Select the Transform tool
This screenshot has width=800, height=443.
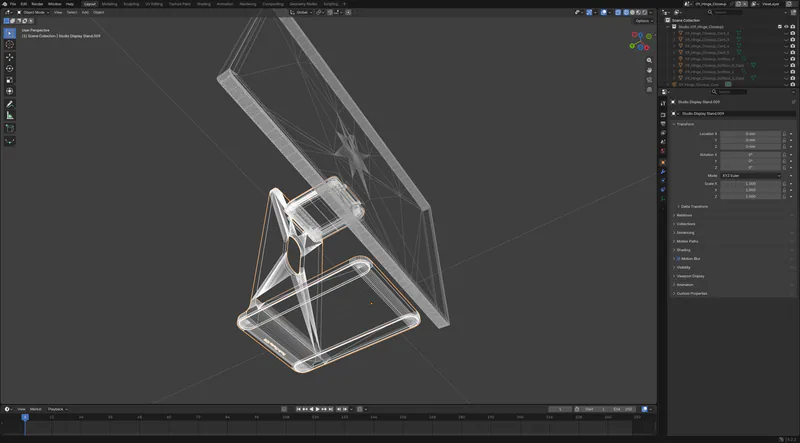coord(9,91)
